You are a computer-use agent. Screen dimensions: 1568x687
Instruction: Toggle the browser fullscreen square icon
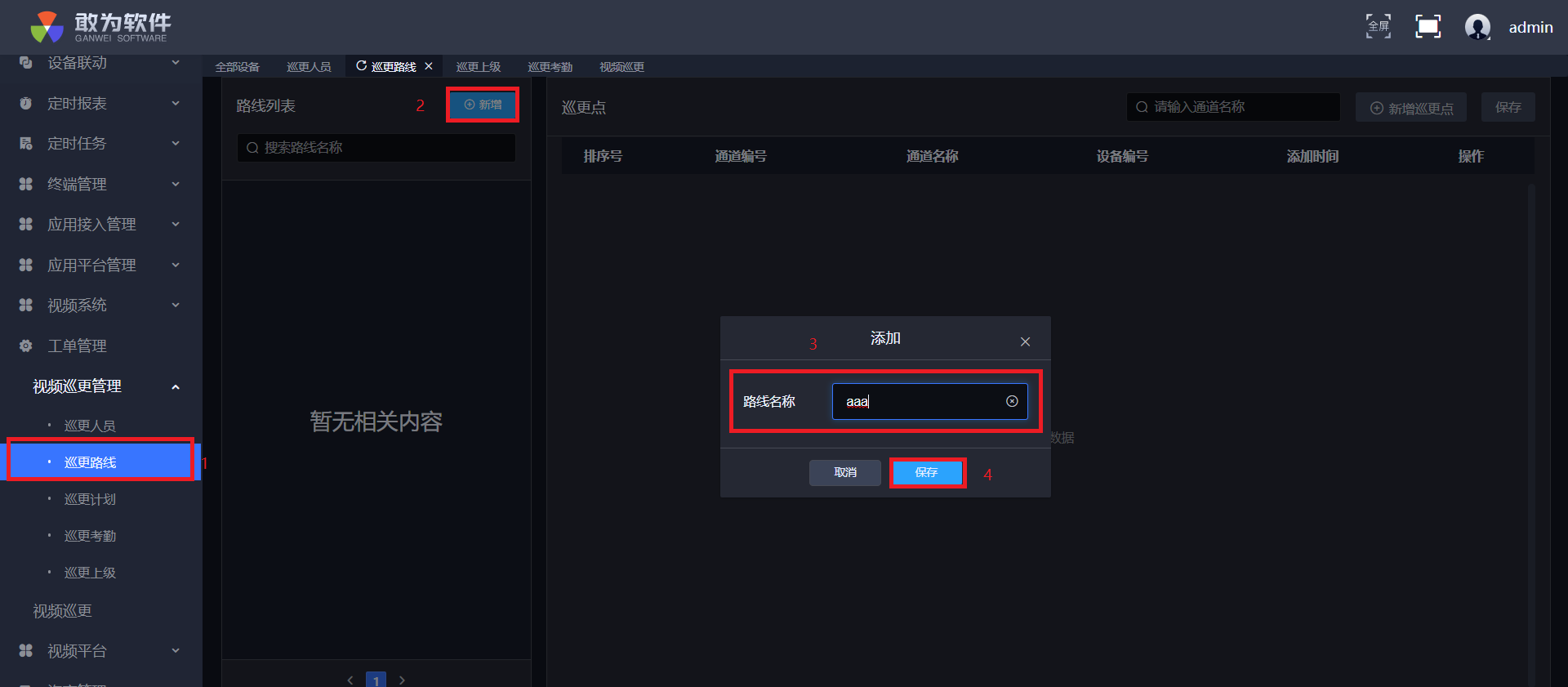pyautogui.click(x=1428, y=26)
